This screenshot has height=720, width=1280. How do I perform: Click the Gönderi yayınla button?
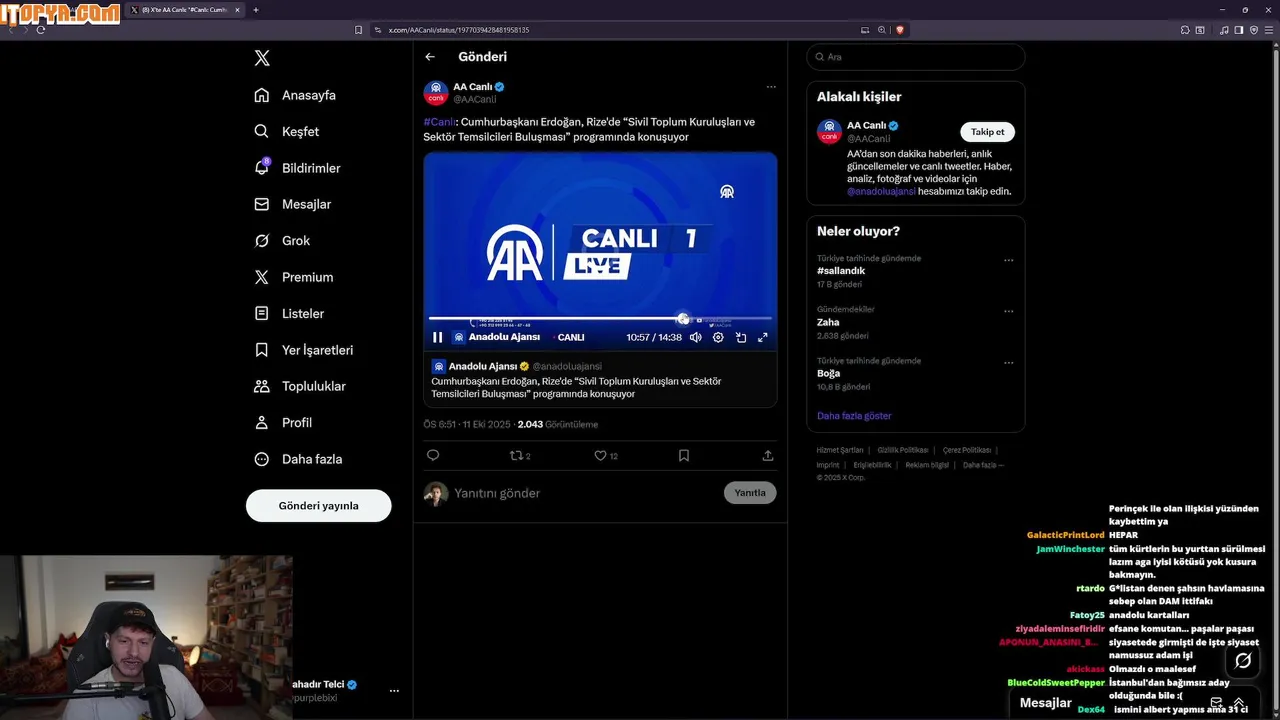[x=318, y=505]
